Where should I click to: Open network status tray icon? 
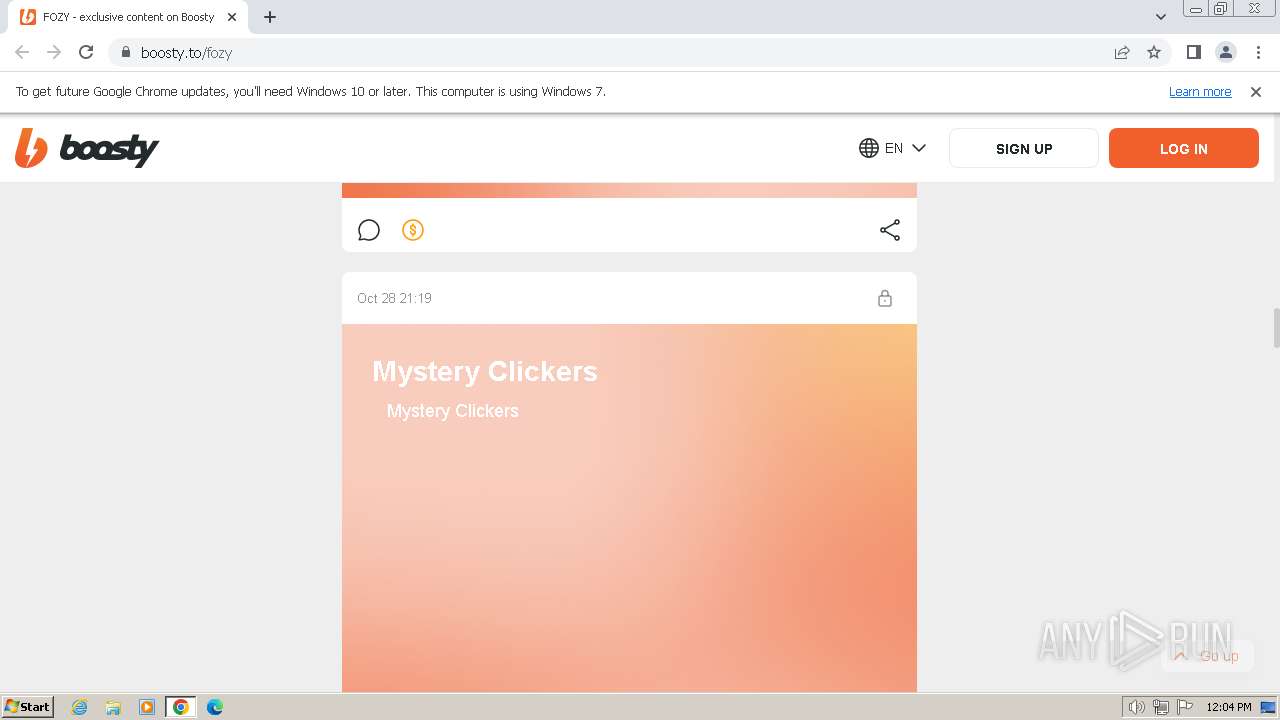point(1161,707)
